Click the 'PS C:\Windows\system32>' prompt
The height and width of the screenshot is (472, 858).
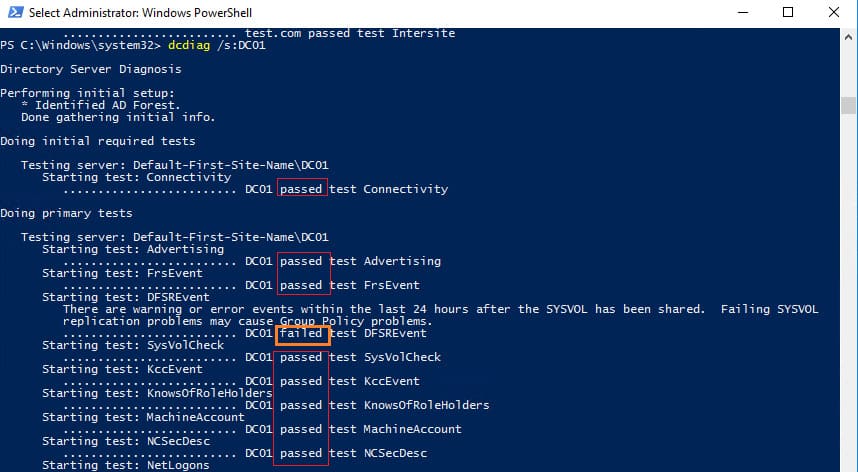(80, 45)
